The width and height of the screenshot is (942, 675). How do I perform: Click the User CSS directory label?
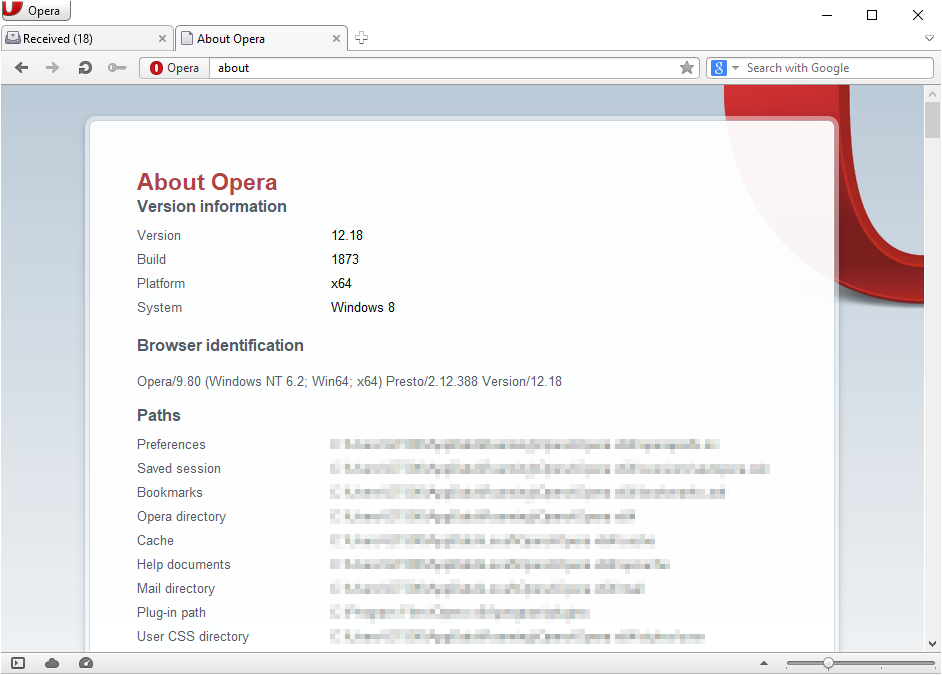pos(192,637)
